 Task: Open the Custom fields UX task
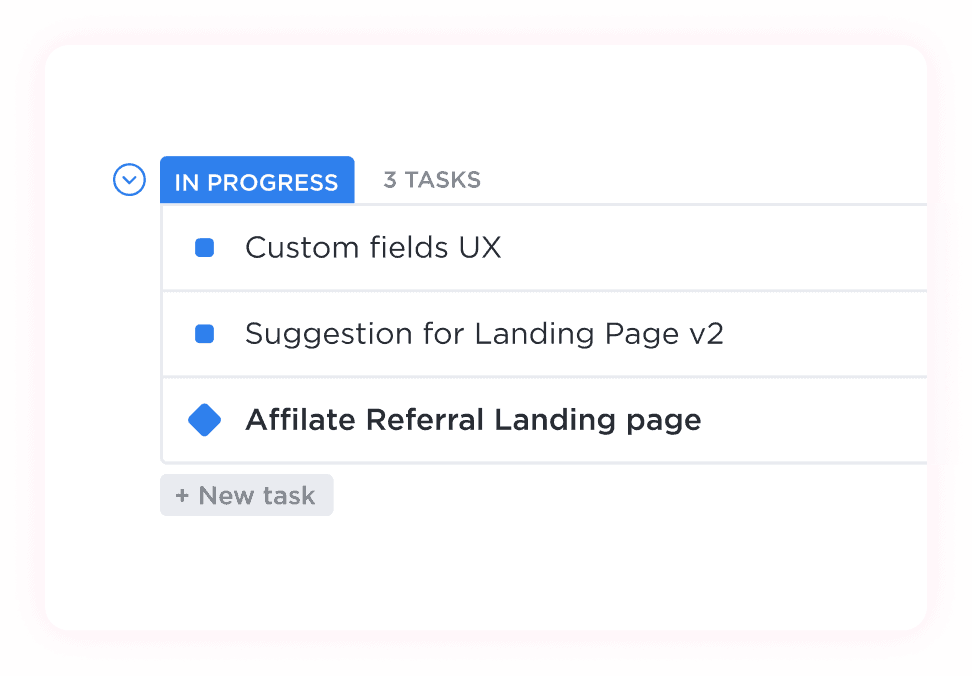[373, 248]
